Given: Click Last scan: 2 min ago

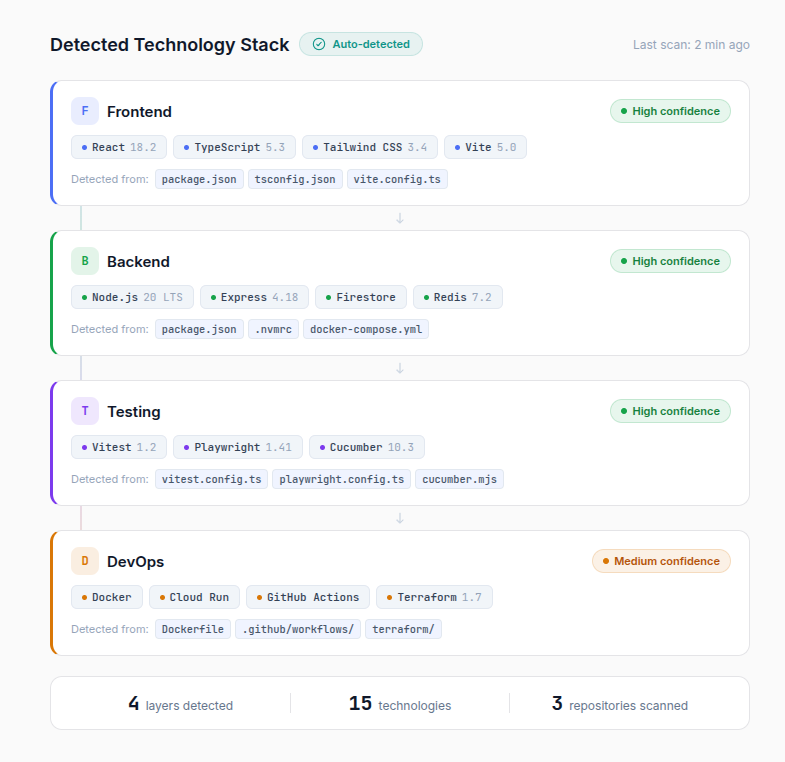Looking at the screenshot, I should pos(691,45).
